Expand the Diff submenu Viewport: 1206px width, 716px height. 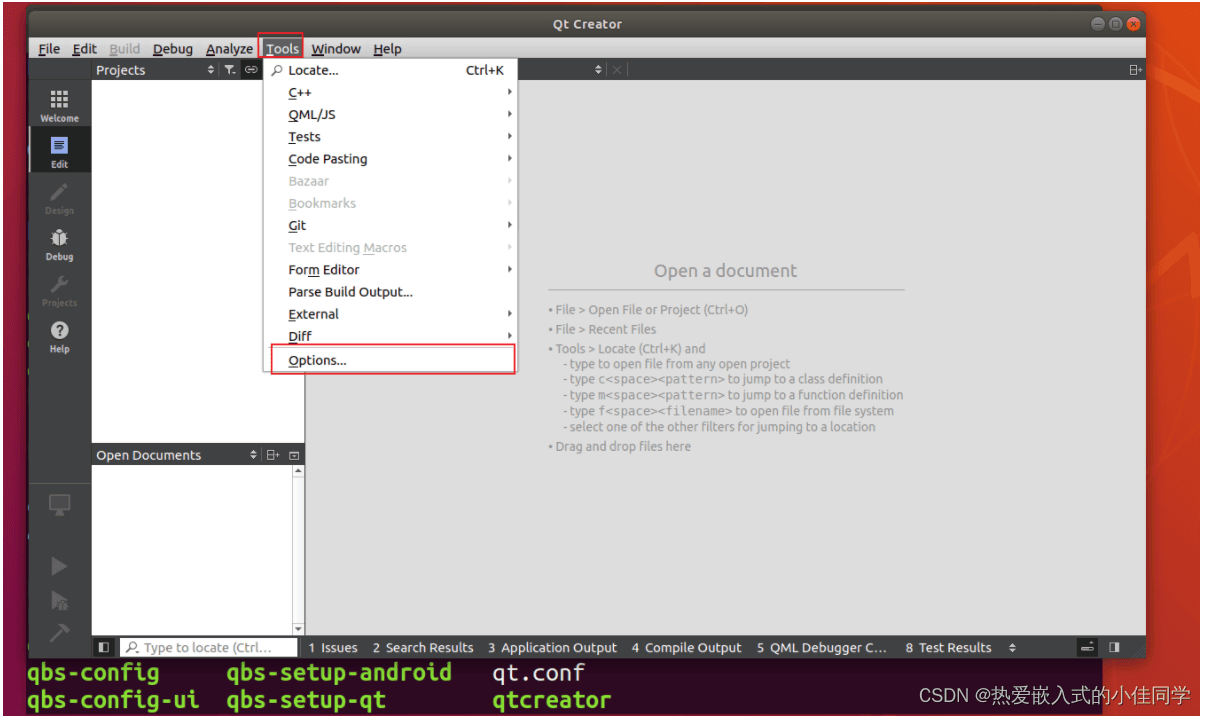point(390,336)
